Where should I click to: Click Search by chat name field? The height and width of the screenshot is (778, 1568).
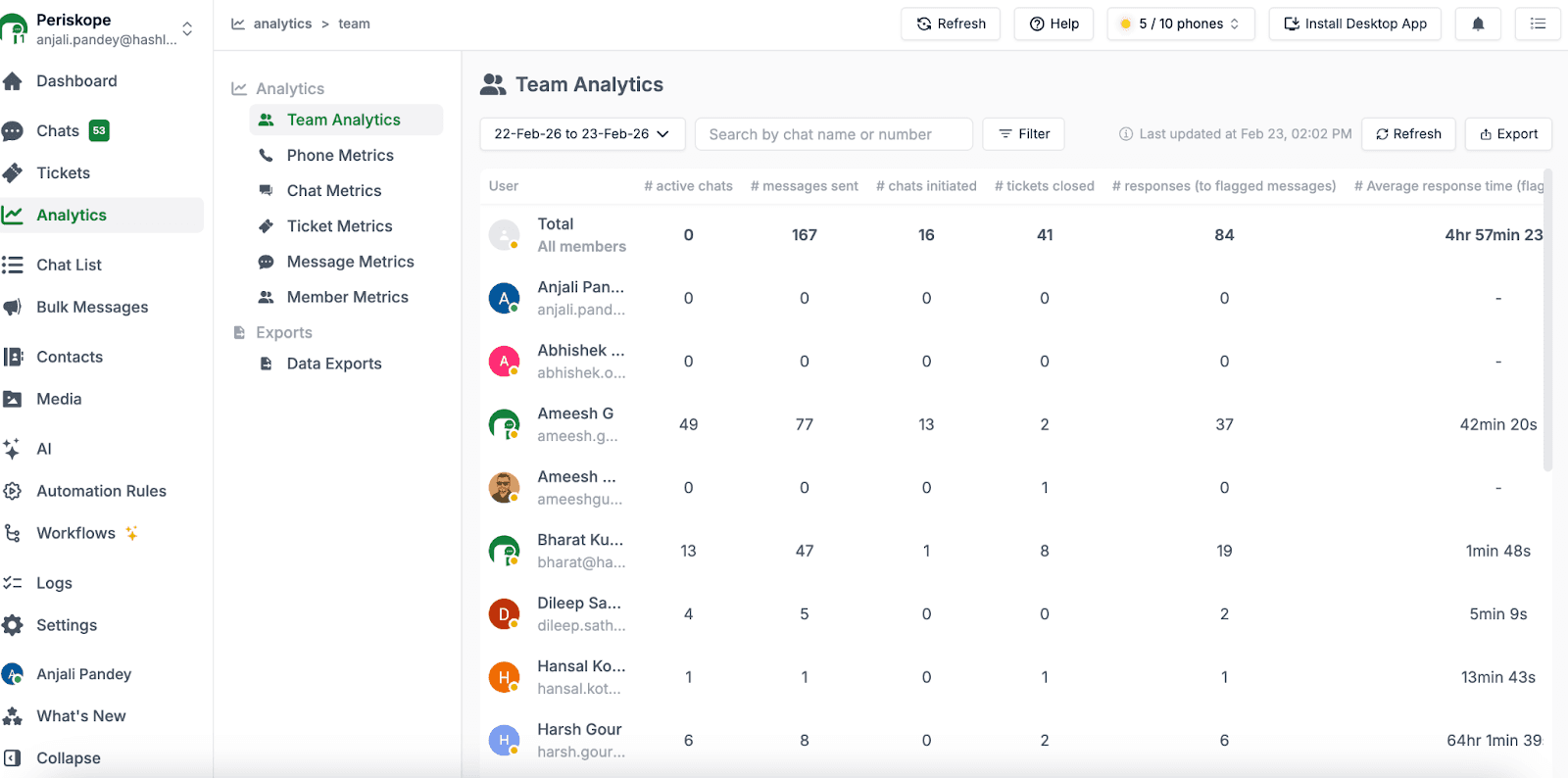tap(833, 134)
